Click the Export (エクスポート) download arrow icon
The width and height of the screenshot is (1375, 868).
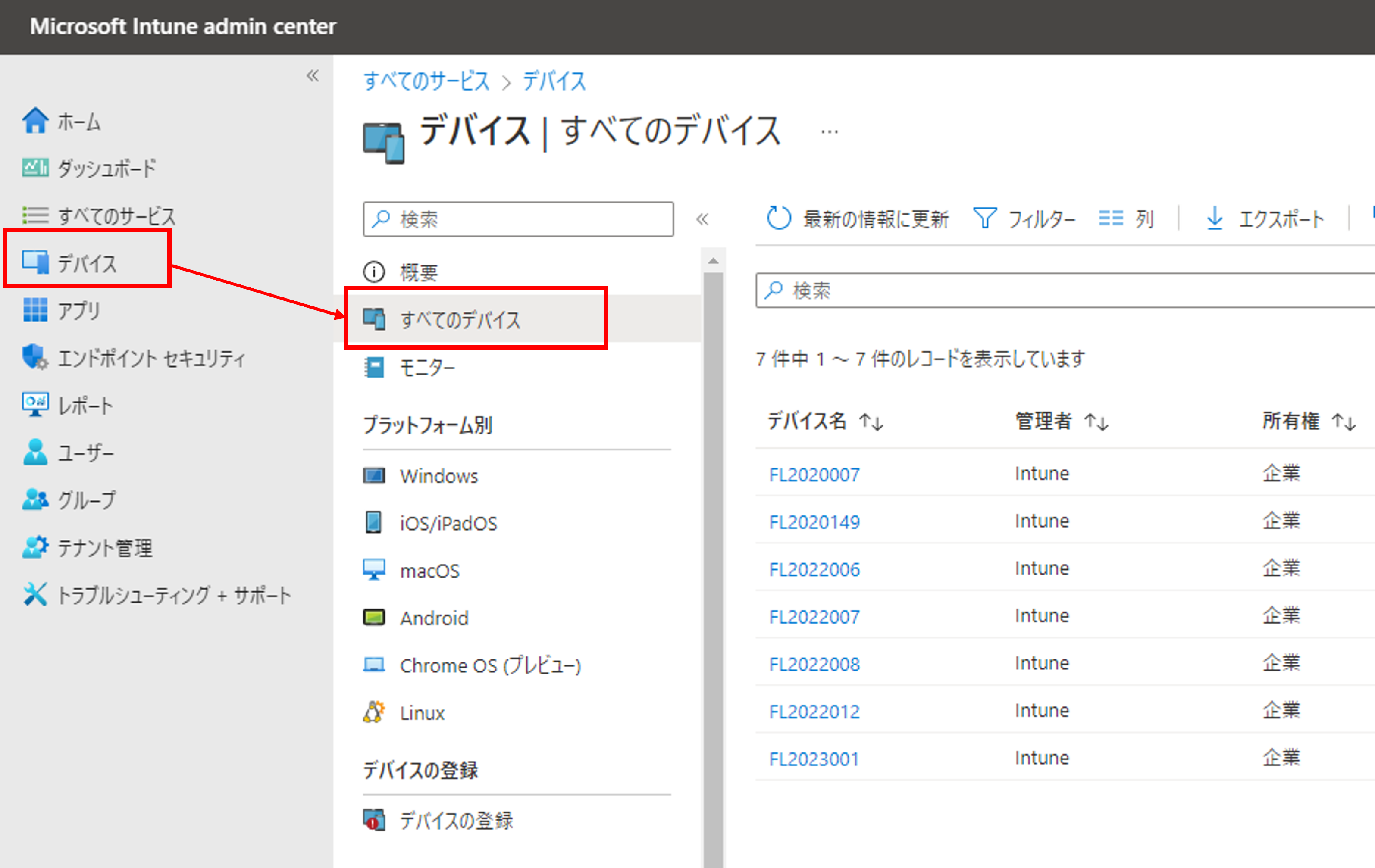pos(1215,218)
